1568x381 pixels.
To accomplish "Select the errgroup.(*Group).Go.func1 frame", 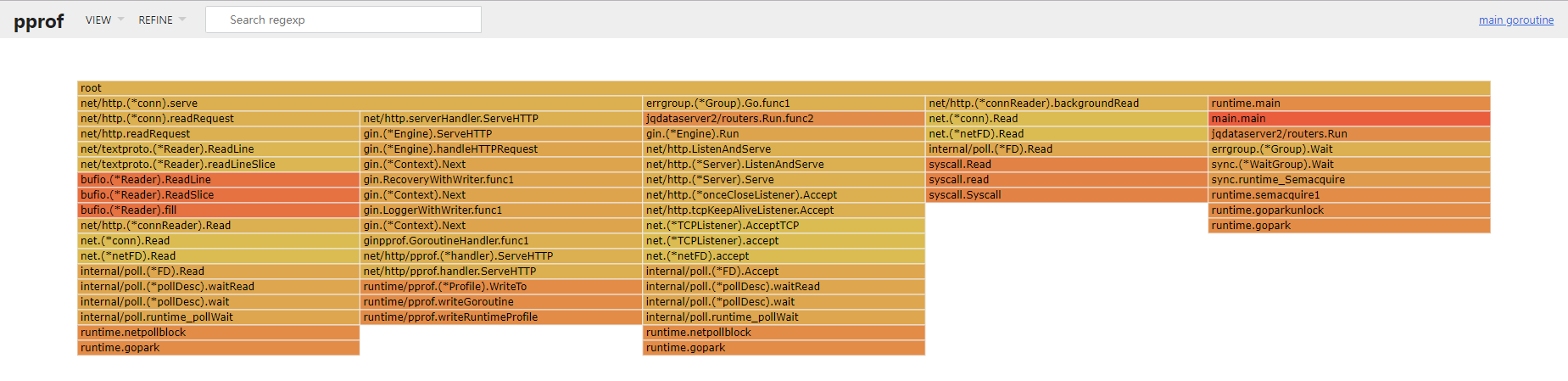I will coord(784,104).
